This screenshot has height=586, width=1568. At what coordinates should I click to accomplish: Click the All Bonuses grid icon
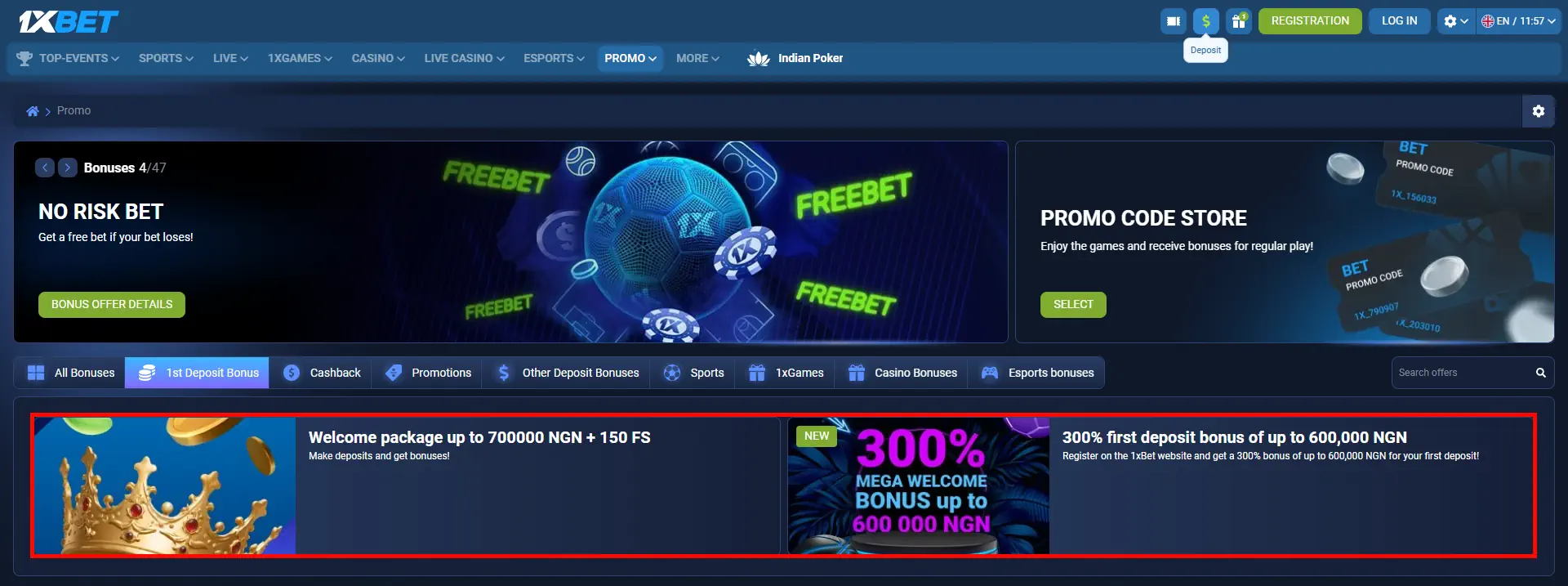point(36,373)
